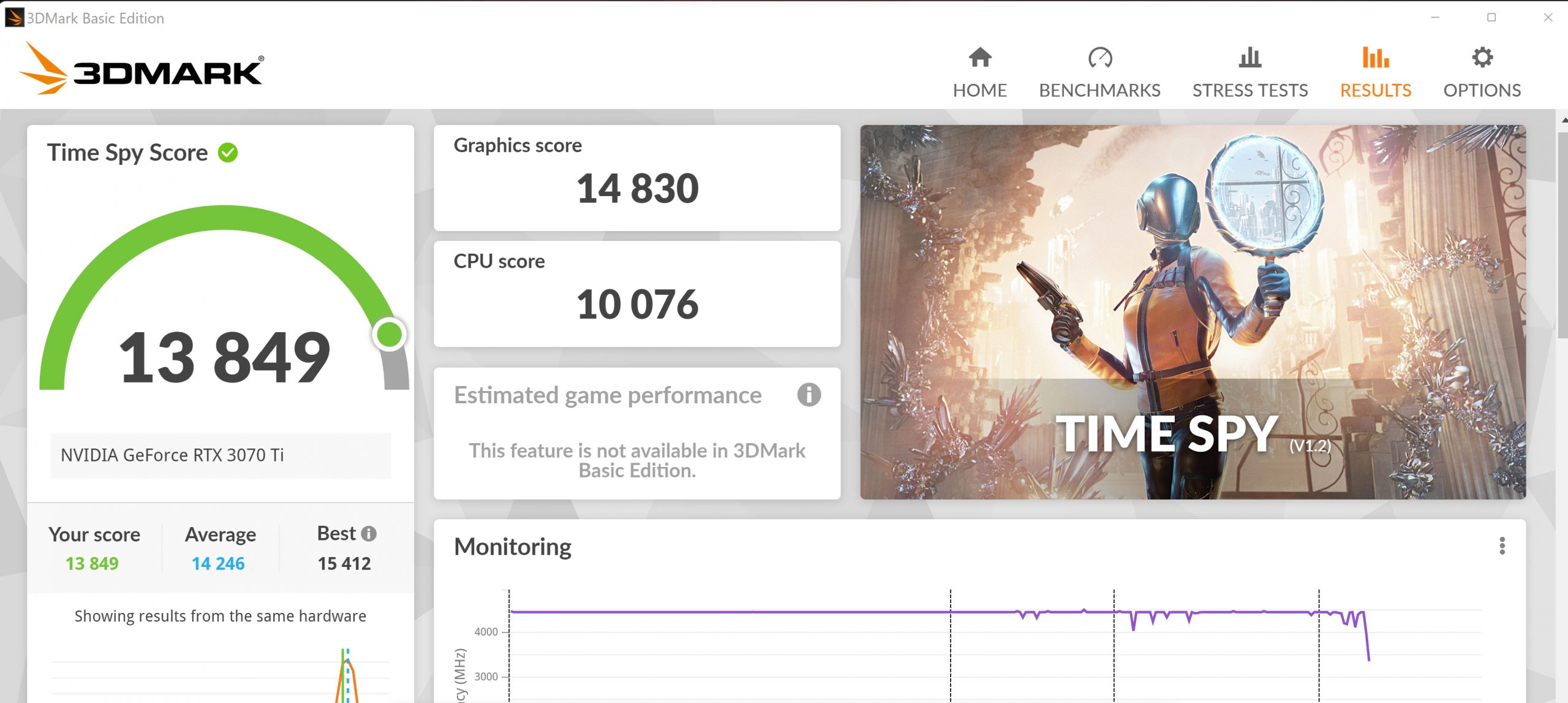Click the Home house icon
The width and height of the screenshot is (1568, 703).
tap(980, 58)
